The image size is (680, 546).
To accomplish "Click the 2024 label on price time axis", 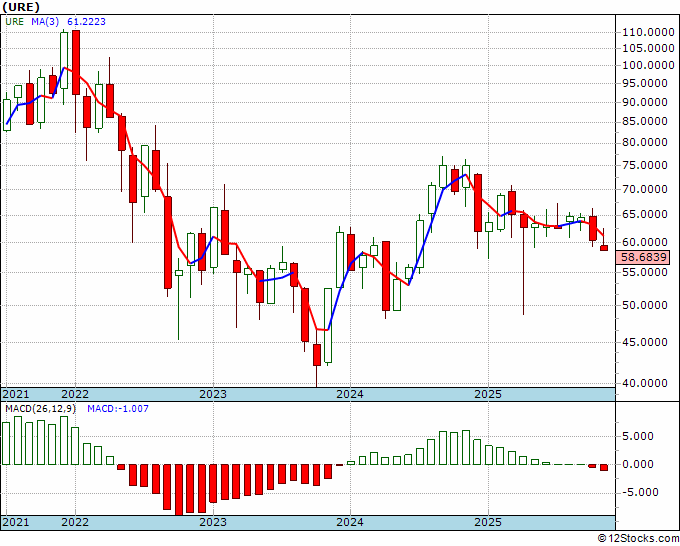I will (x=350, y=395).
